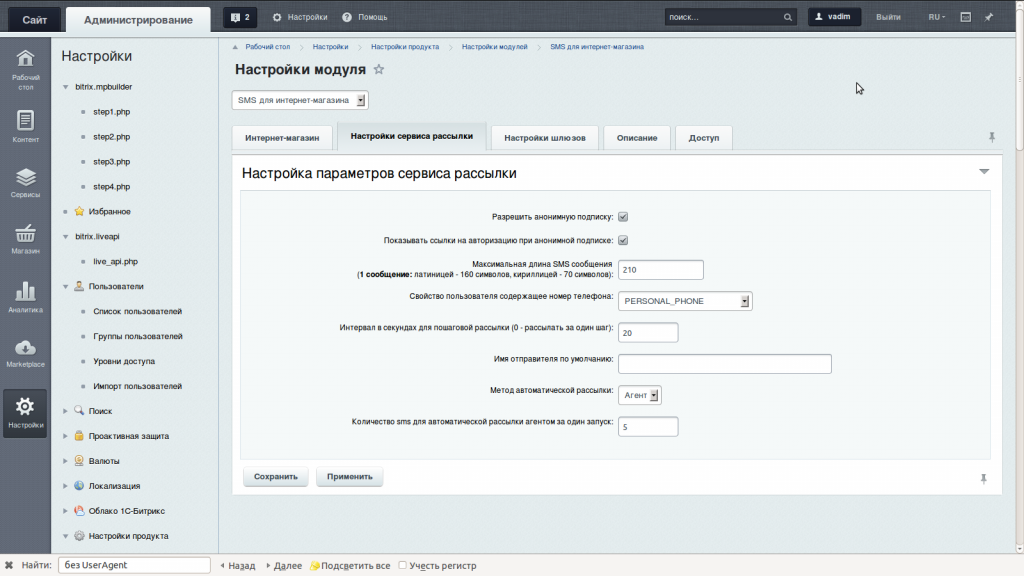Click the Сохранить button
Image resolution: width=1024 pixels, height=576 pixels.
click(x=276, y=477)
